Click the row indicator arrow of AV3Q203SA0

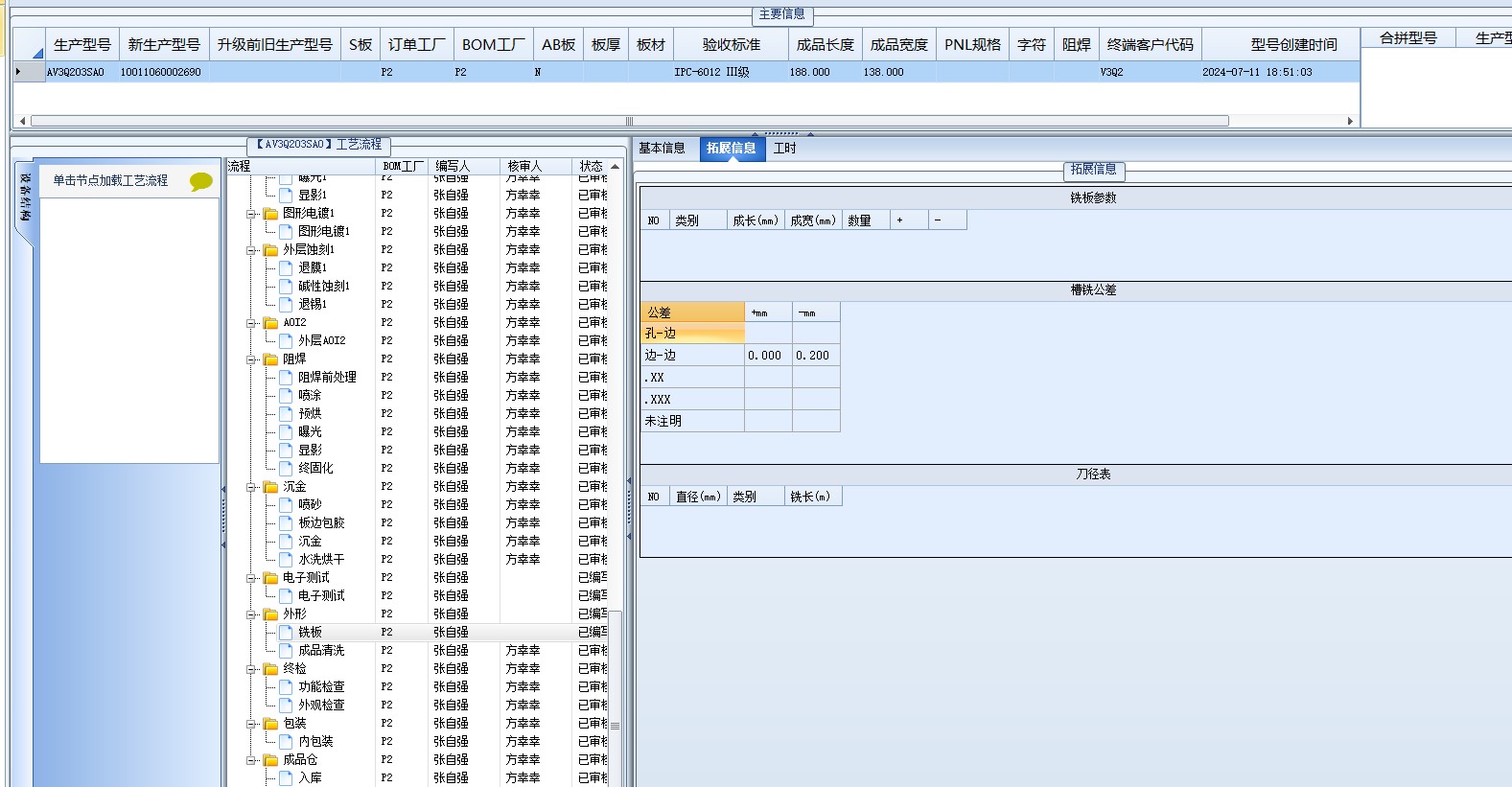(18, 72)
